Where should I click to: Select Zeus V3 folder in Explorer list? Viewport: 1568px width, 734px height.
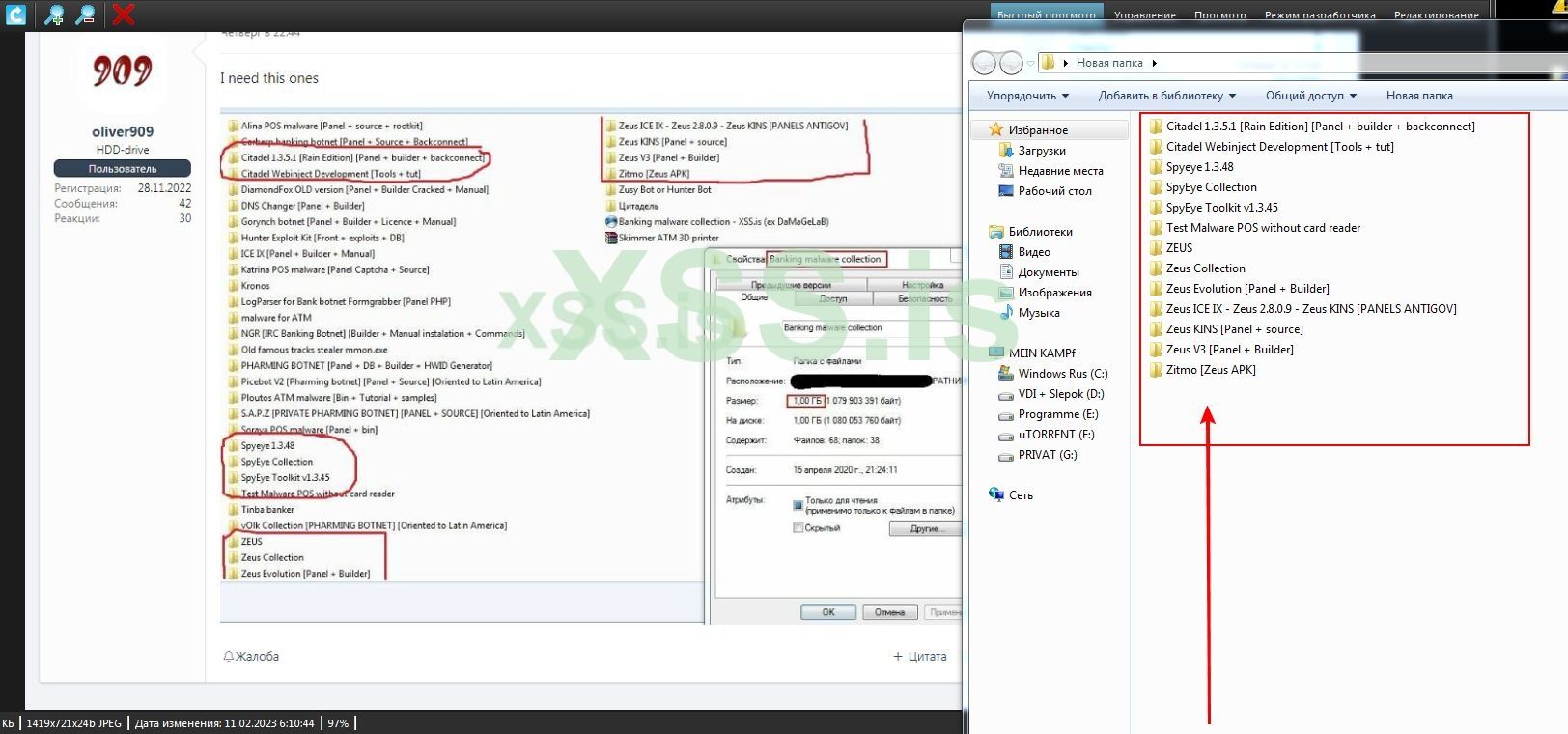[1221, 349]
